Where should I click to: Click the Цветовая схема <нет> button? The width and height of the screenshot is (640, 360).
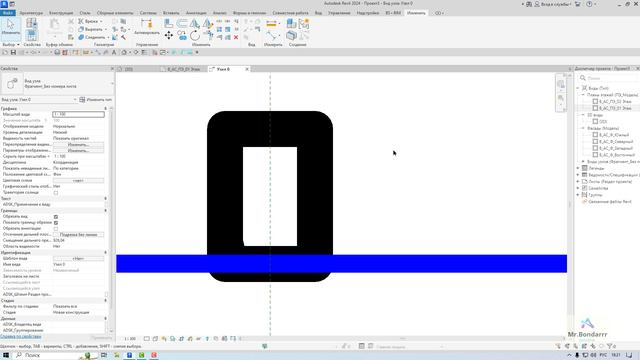point(78,180)
